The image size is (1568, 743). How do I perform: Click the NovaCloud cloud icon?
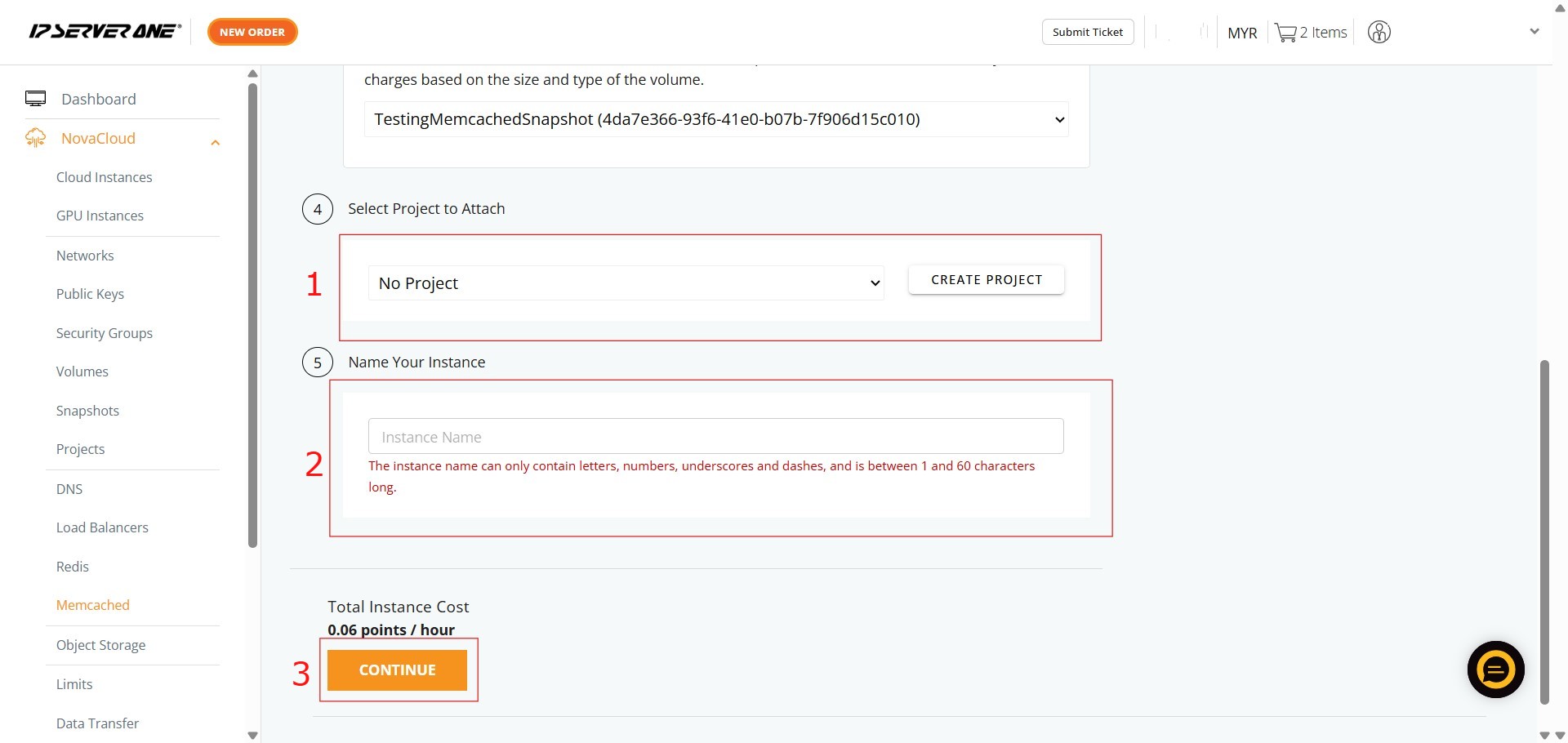(x=35, y=138)
